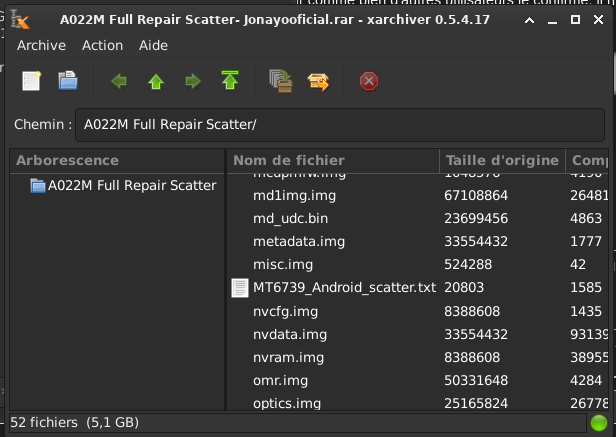
Task: Click size value 50331648
Action: pos(476,381)
